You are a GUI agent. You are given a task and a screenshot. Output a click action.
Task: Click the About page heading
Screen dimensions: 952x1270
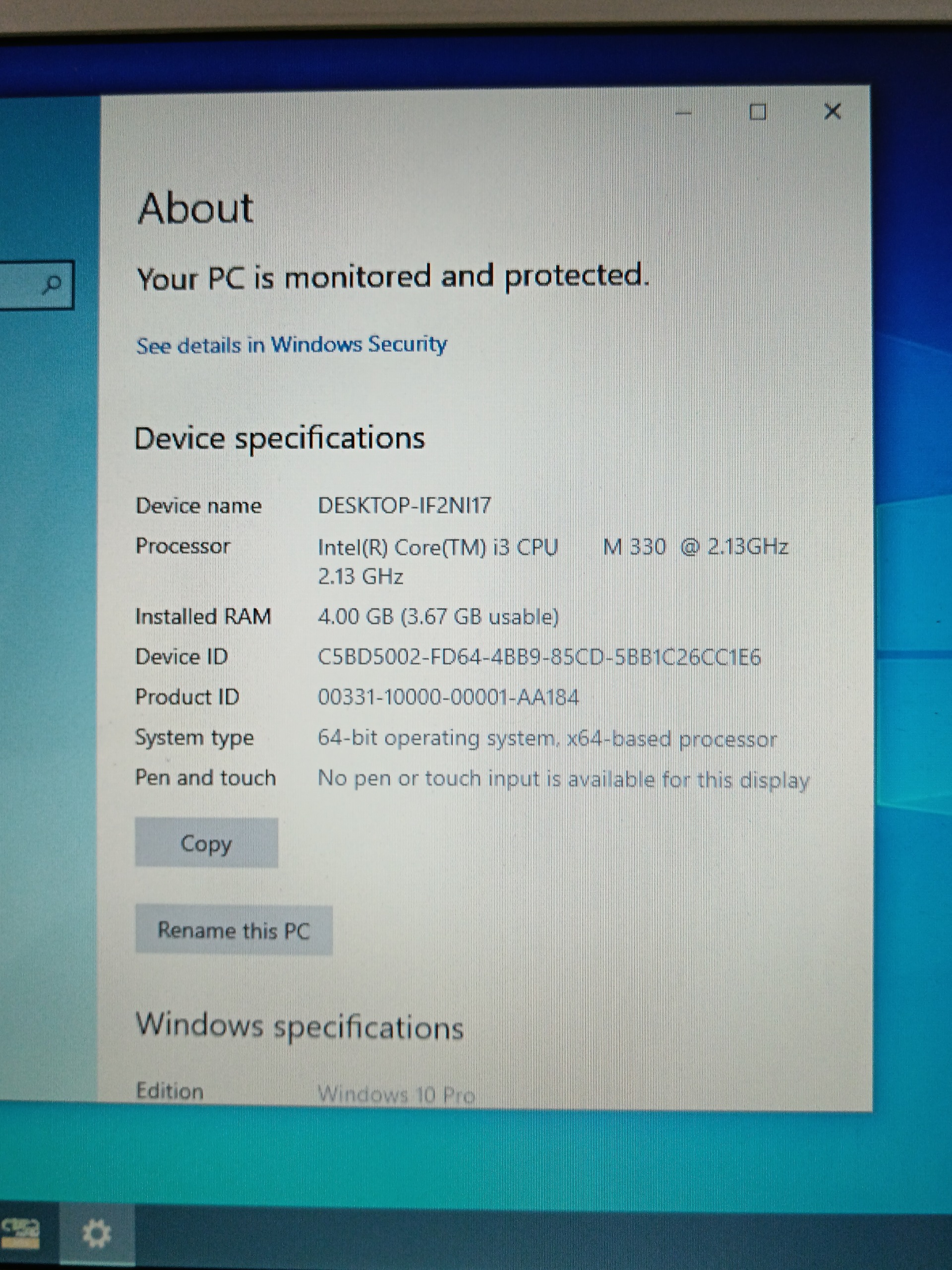196,208
